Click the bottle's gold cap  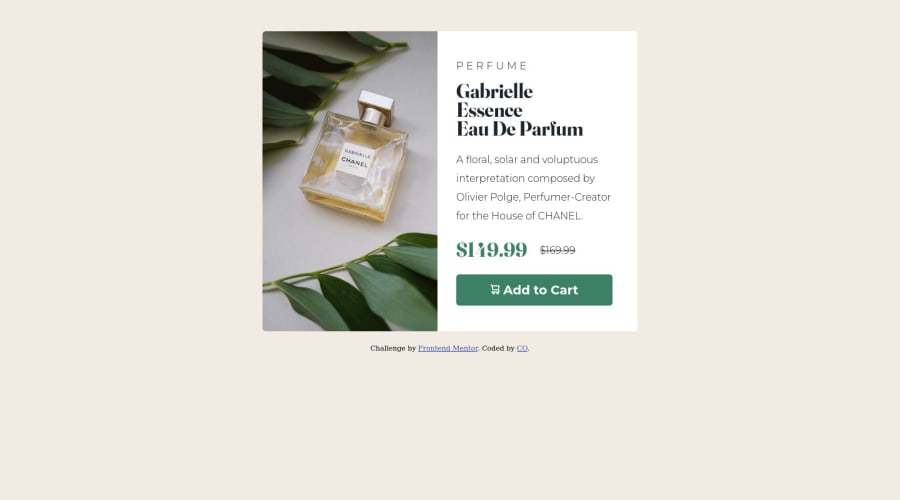(x=376, y=107)
